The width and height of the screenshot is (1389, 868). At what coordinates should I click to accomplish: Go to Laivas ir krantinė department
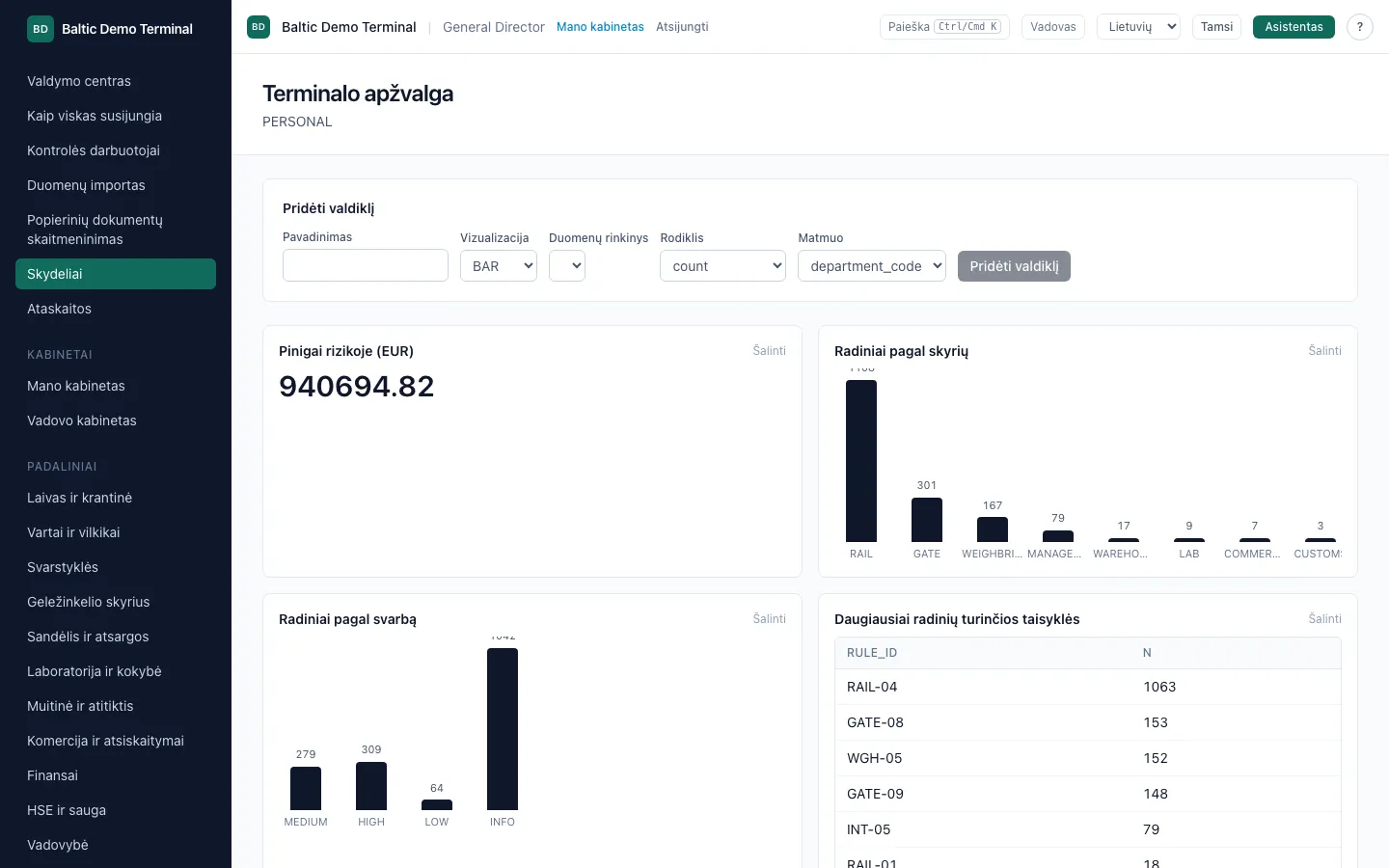[116, 498]
